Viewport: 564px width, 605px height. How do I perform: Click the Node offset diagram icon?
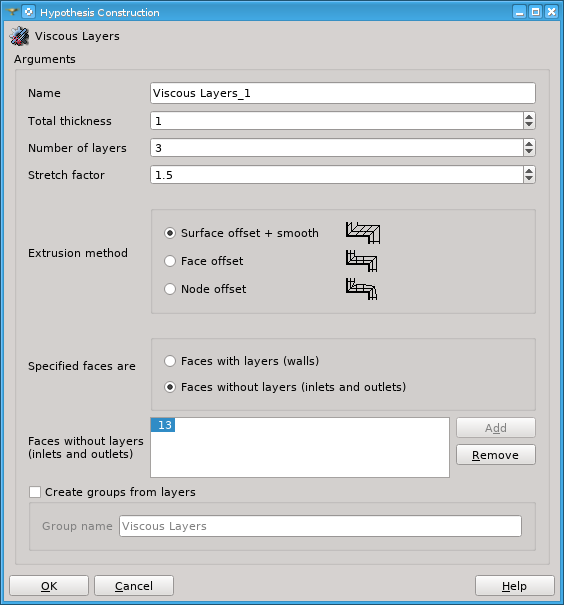(361, 289)
